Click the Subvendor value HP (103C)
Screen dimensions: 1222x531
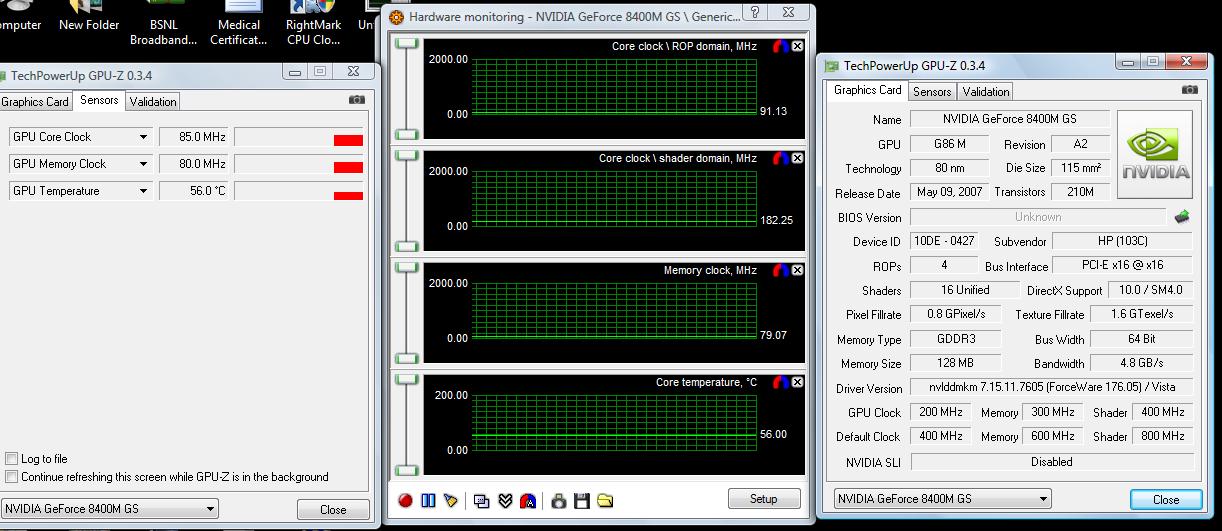pos(1123,241)
